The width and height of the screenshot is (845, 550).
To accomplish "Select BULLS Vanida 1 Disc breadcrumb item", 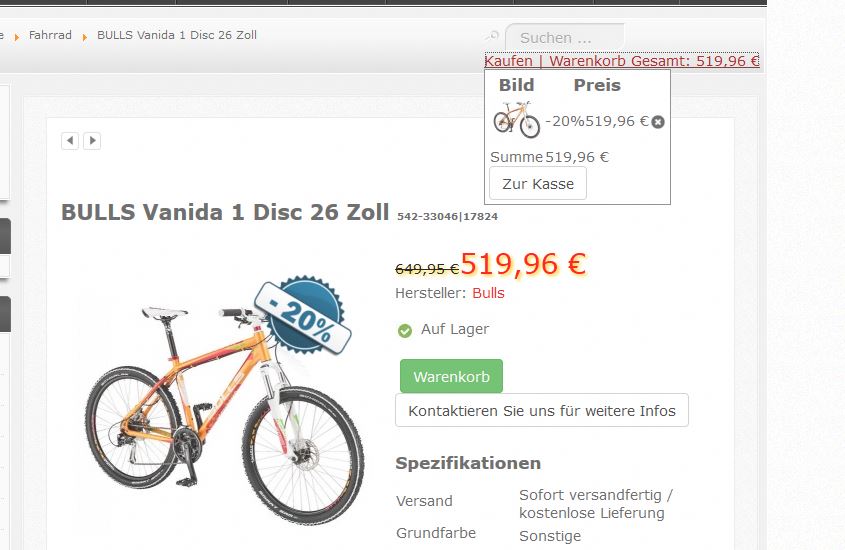I will click(x=177, y=35).
